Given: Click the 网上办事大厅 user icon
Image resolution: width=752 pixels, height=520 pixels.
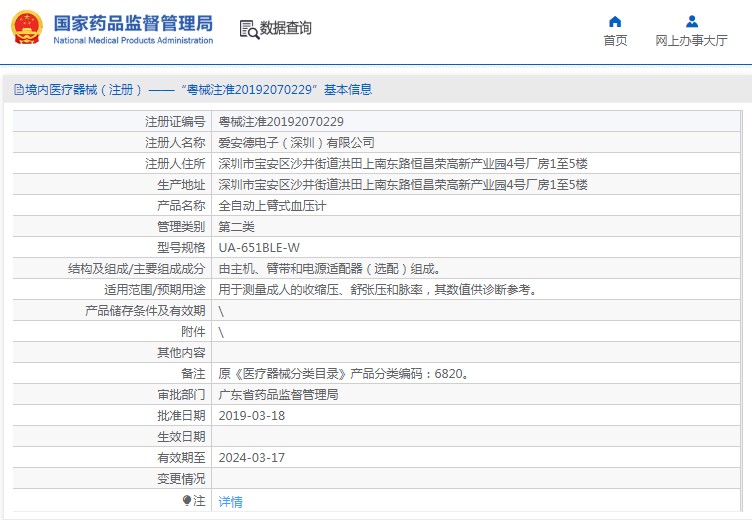Looking at the screenshot, I should 692,22.
